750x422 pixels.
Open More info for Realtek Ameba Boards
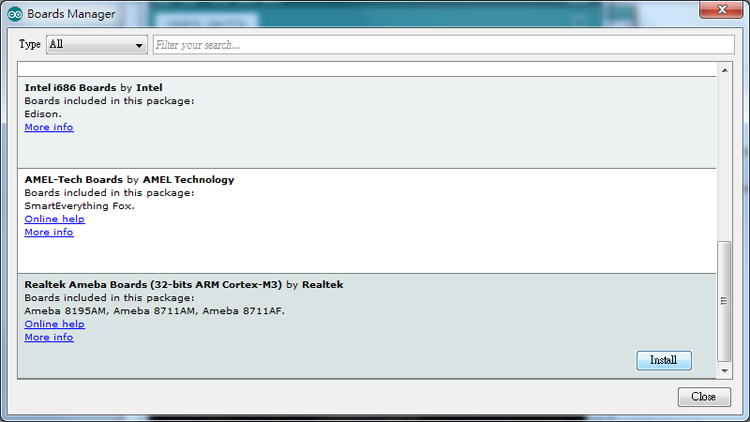[49, 337]
